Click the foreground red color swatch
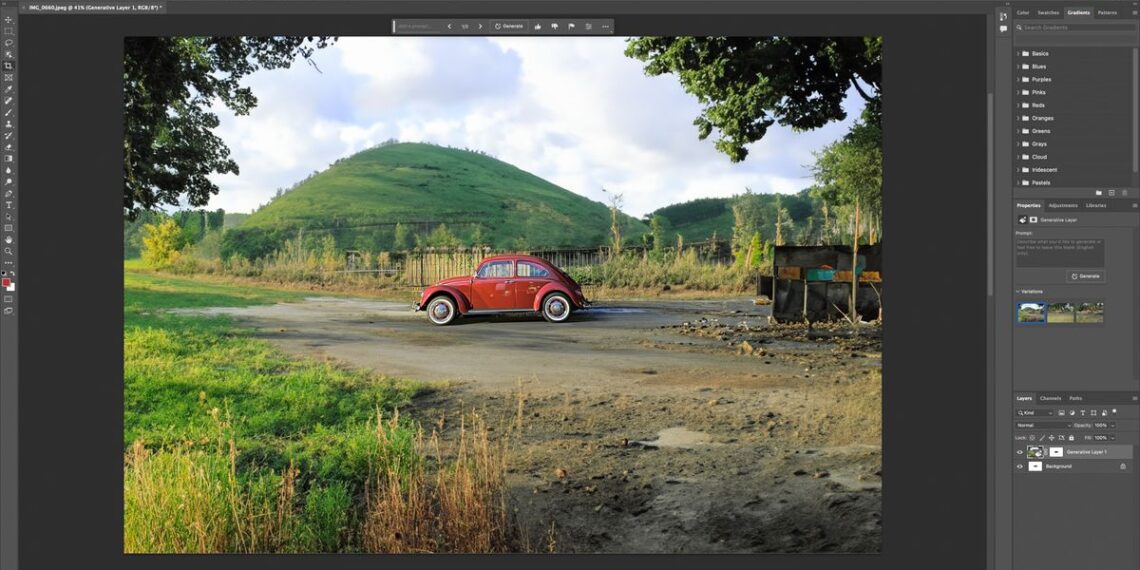 pos(7,283)
